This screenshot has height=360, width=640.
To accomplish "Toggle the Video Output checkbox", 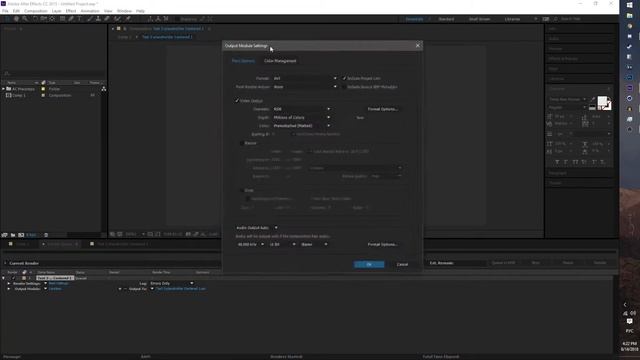I will click(x=237, y=100).
